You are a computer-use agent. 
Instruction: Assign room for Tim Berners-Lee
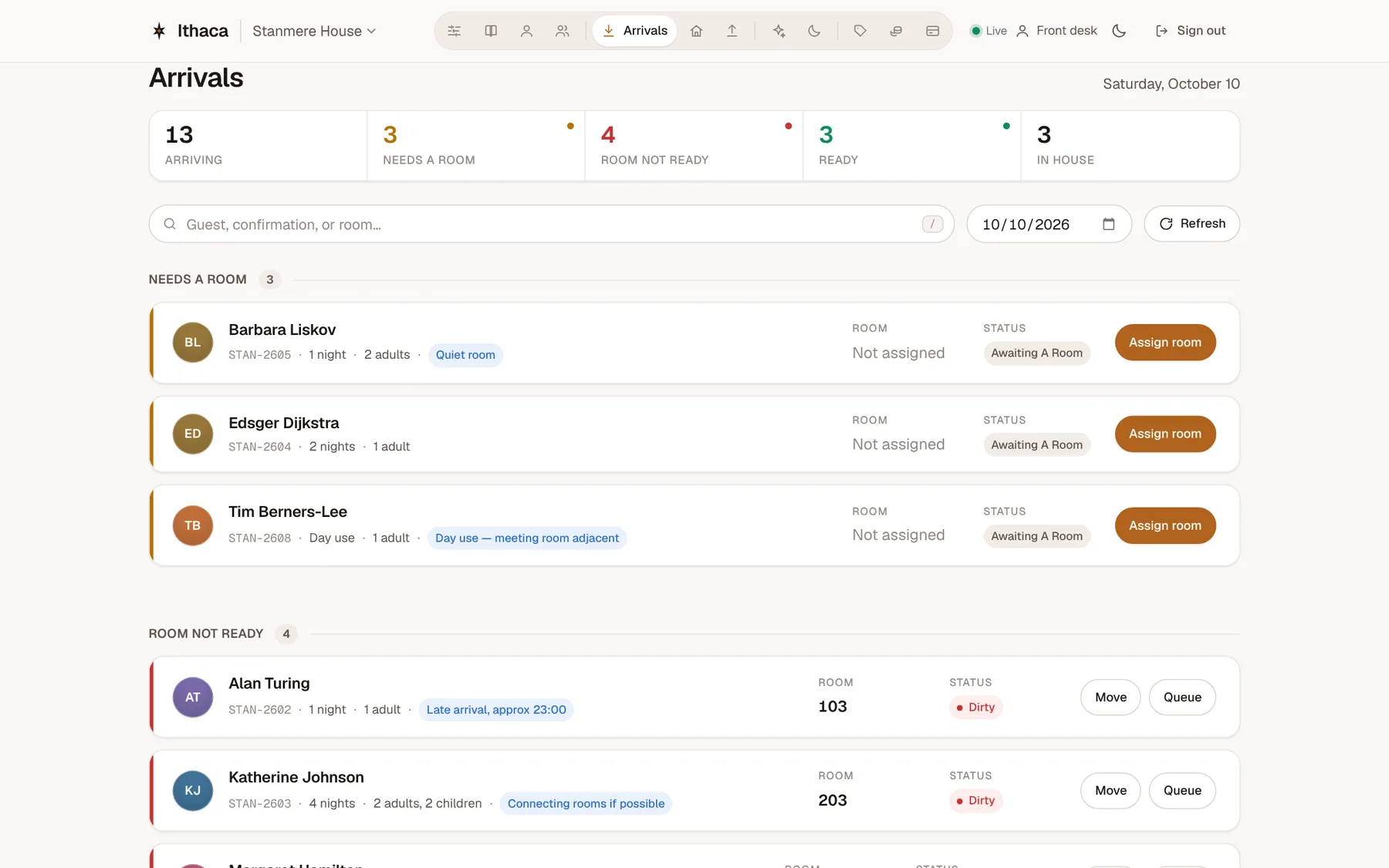[1165, 525]
